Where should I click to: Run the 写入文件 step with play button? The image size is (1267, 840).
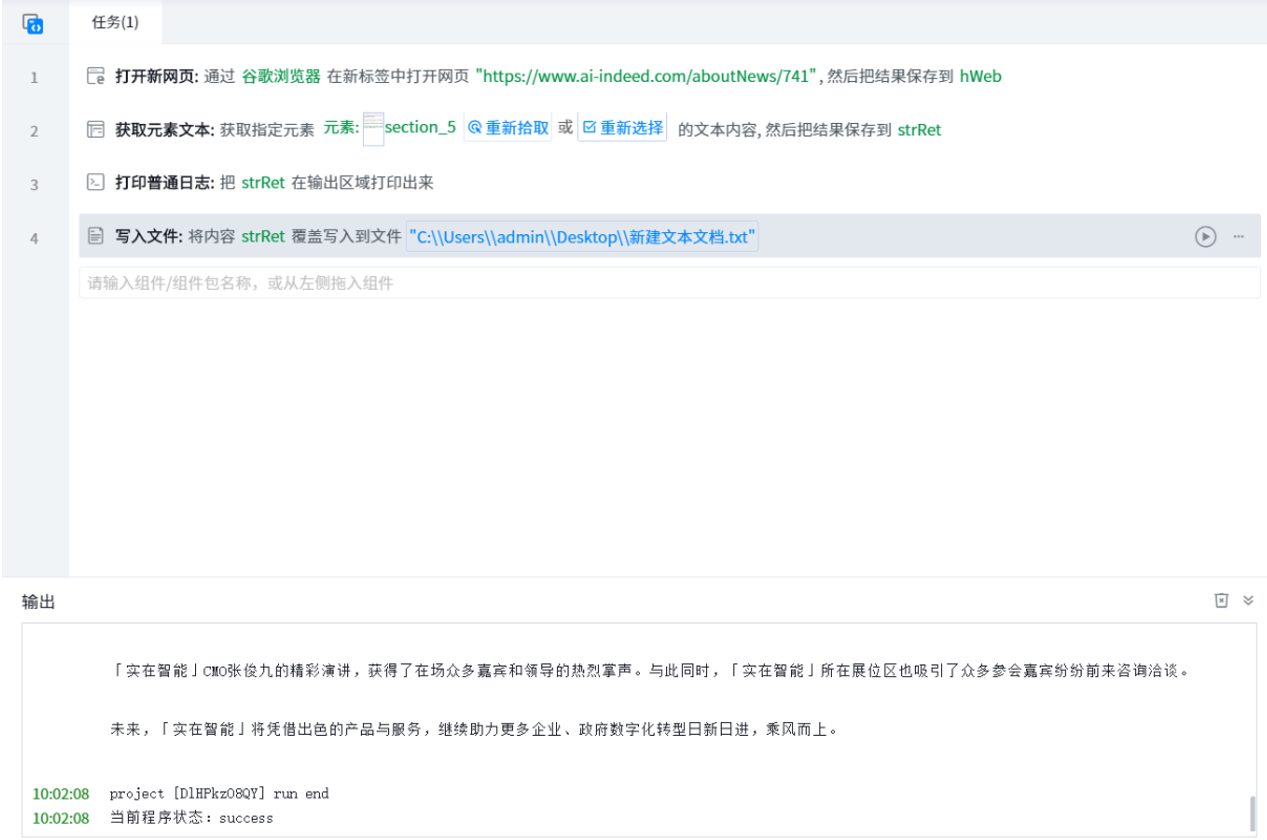click(x=1205, y=236)
